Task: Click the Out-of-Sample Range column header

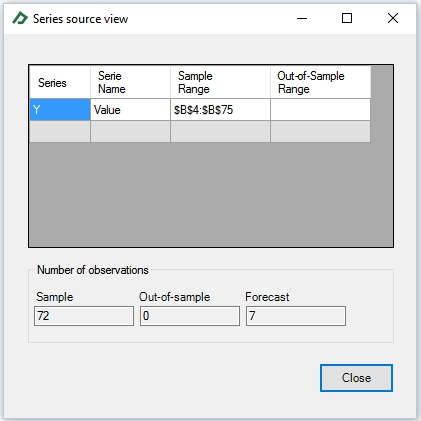Action: [320, 82]
